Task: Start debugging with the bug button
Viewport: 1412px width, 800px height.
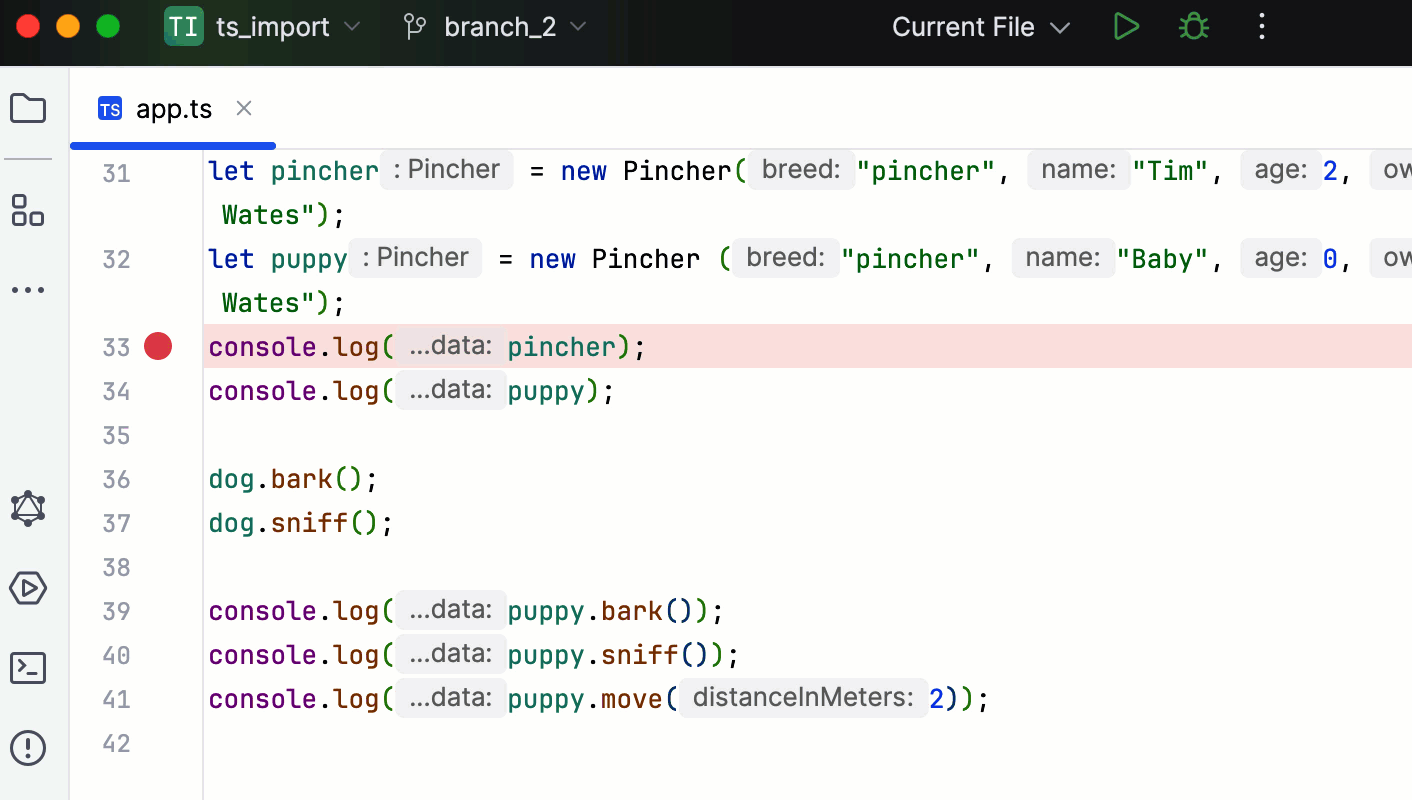Action: point(1194,27)
